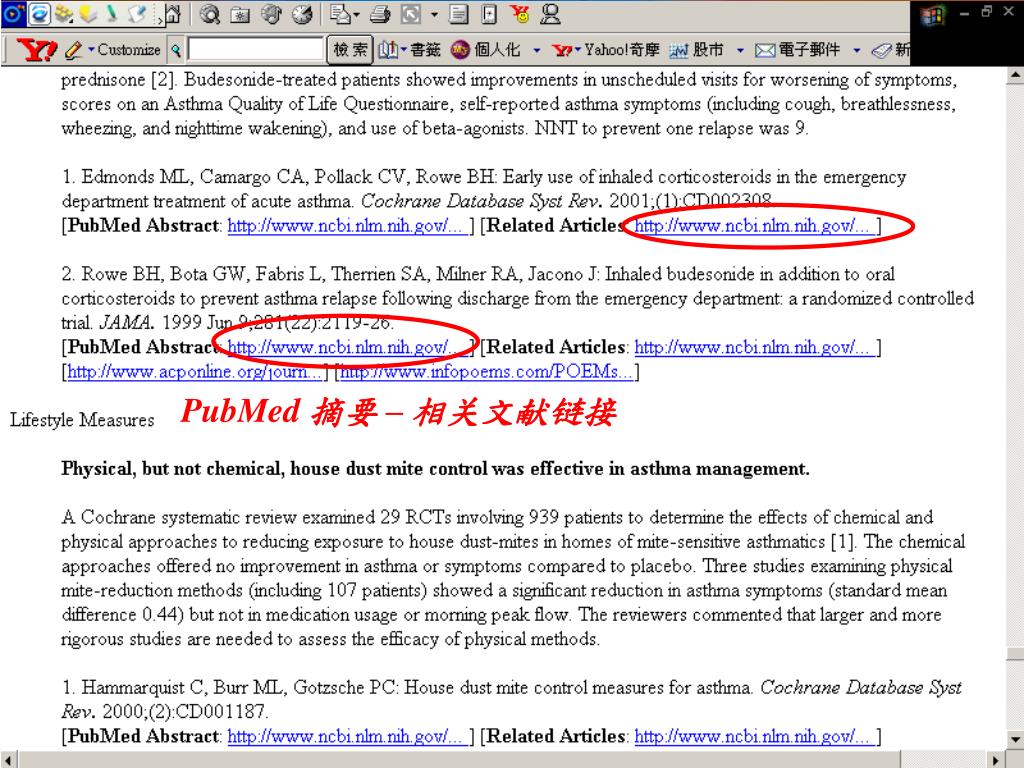
Task: Open the 電子郵件 mail item
Action: [809, 50]
